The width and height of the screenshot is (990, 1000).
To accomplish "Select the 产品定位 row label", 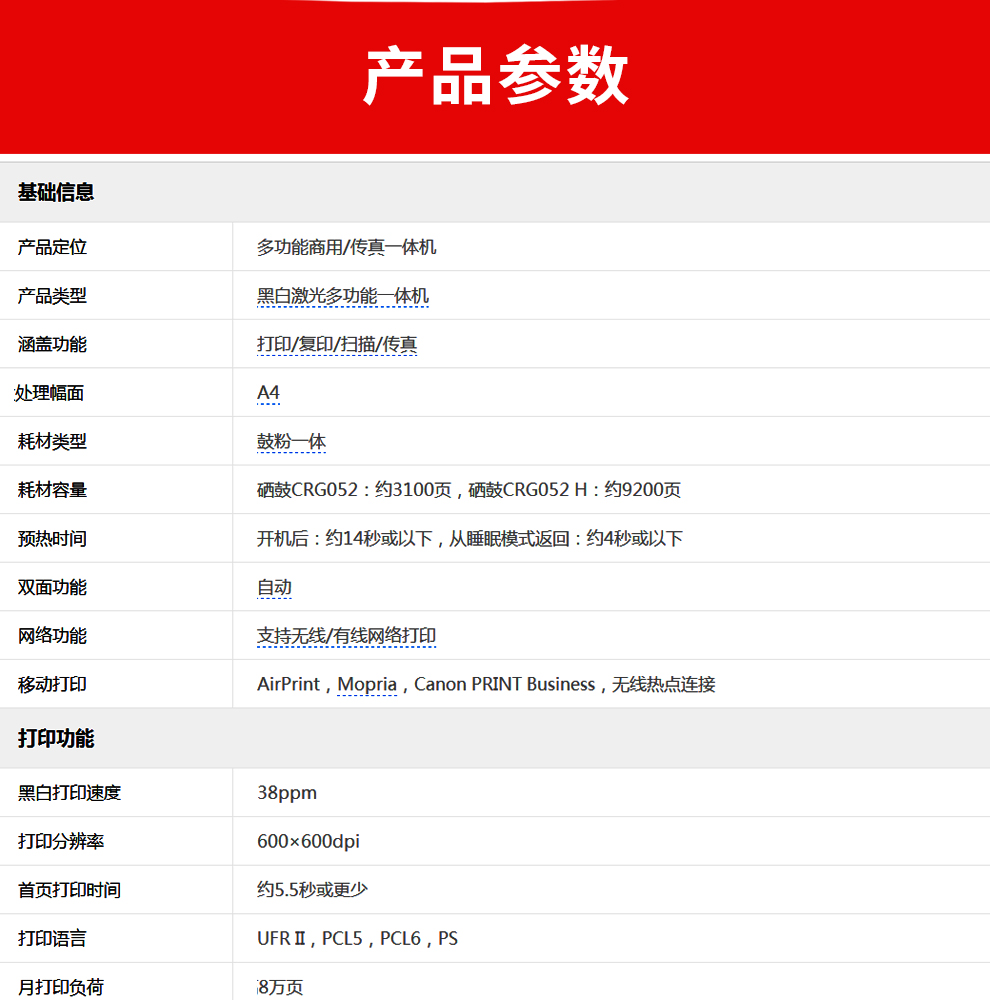I will (x=52, y=247).
